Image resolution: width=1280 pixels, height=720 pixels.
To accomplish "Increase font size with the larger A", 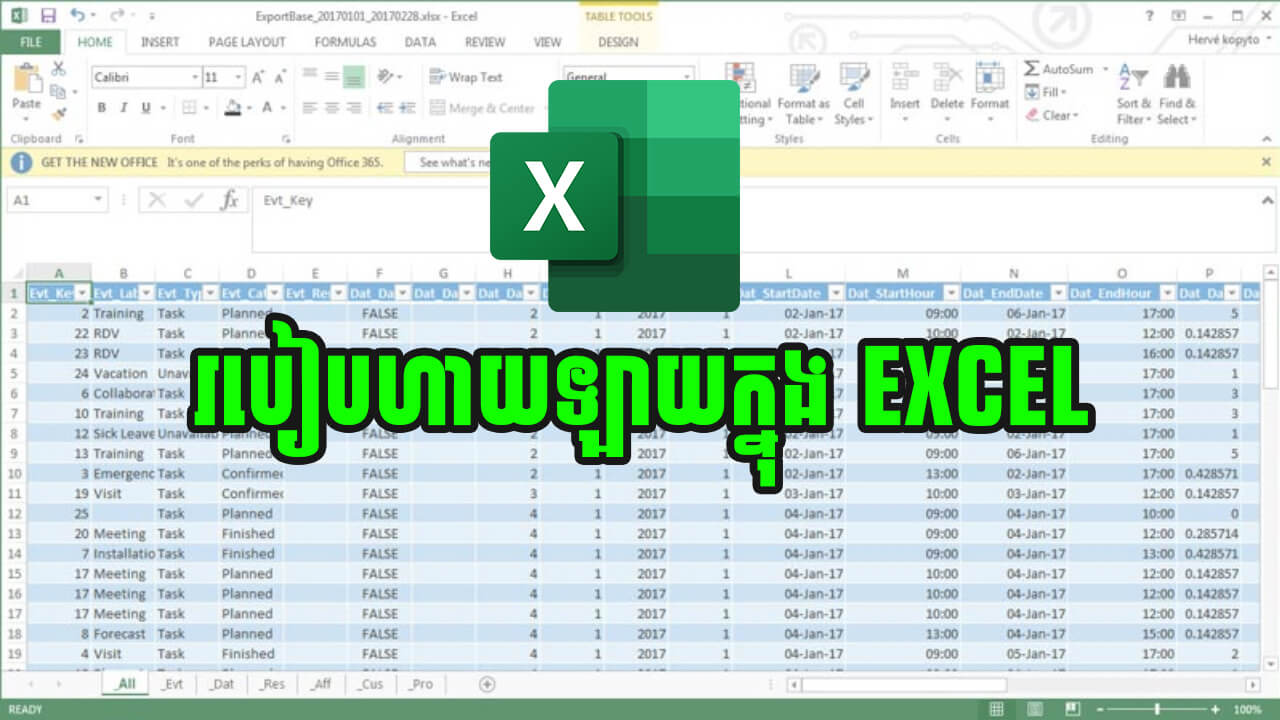I will pyautogui.click(x=258, y=77).
